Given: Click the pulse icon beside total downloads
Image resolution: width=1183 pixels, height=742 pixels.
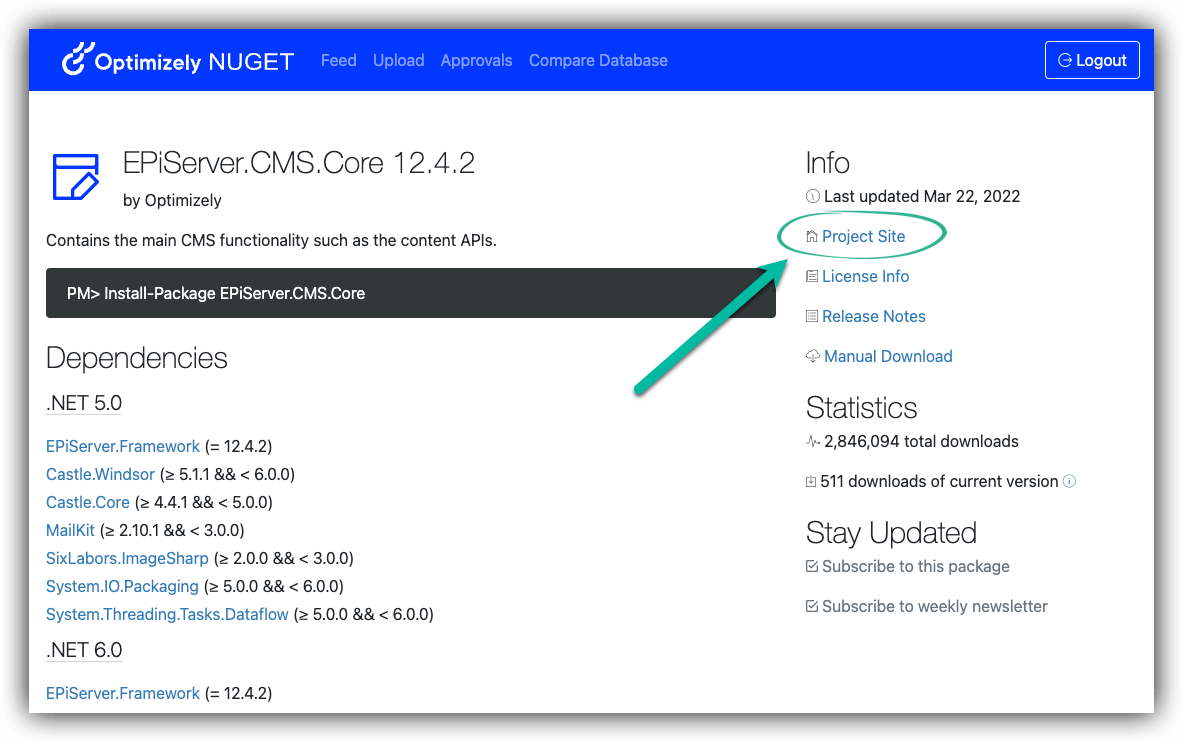Looking at the screenshot, I should [x=813, y=442].
